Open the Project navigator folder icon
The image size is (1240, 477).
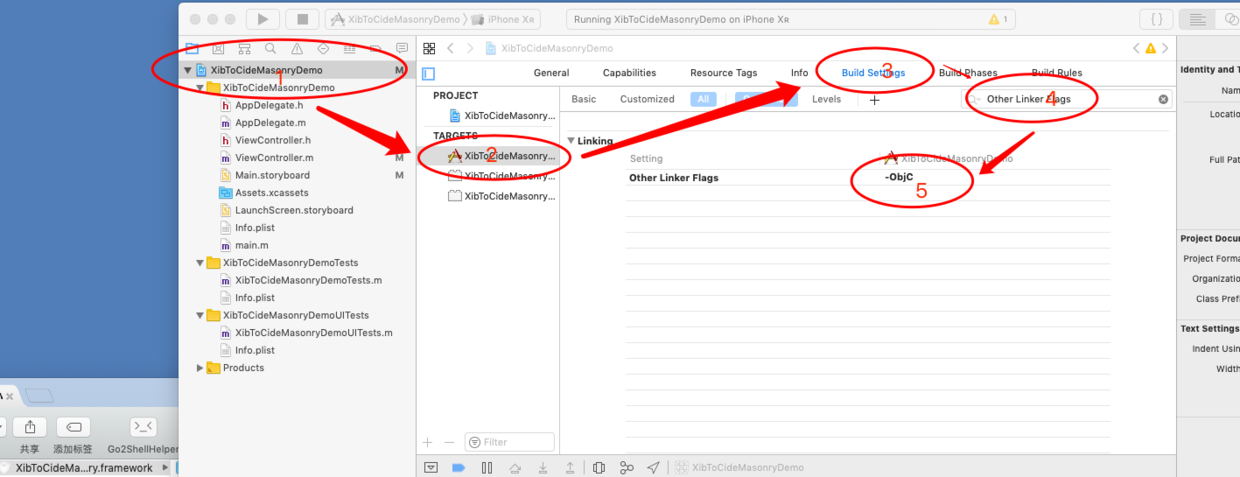click(x=192, y=48)
